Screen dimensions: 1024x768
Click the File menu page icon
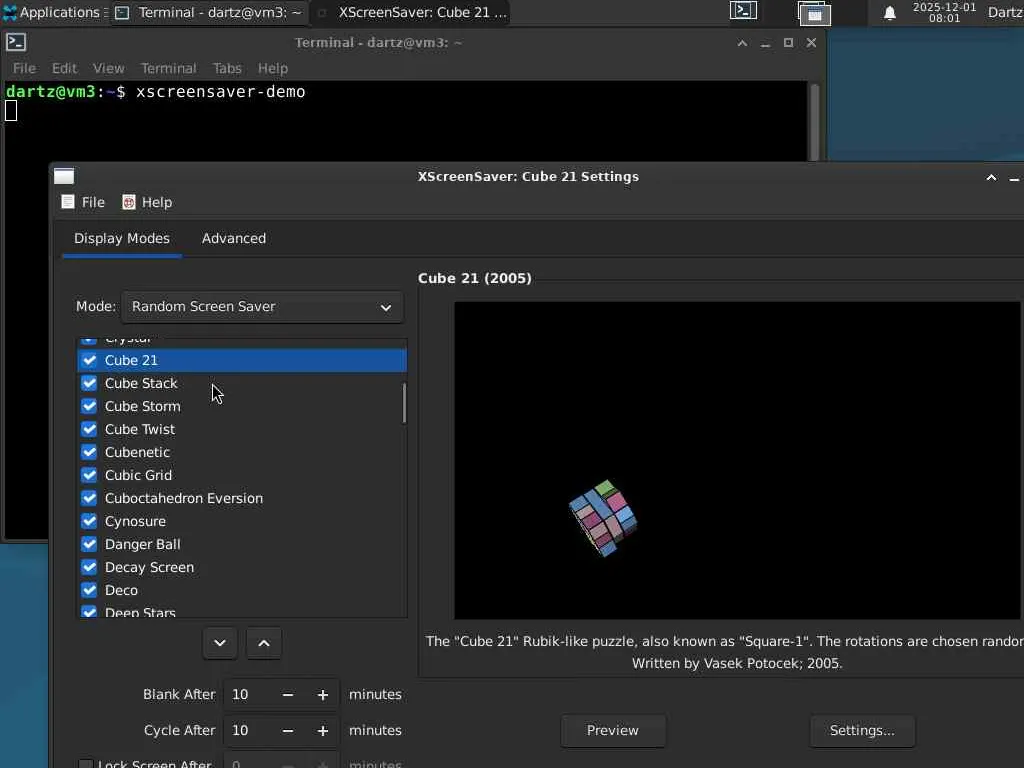click(68, 202)
